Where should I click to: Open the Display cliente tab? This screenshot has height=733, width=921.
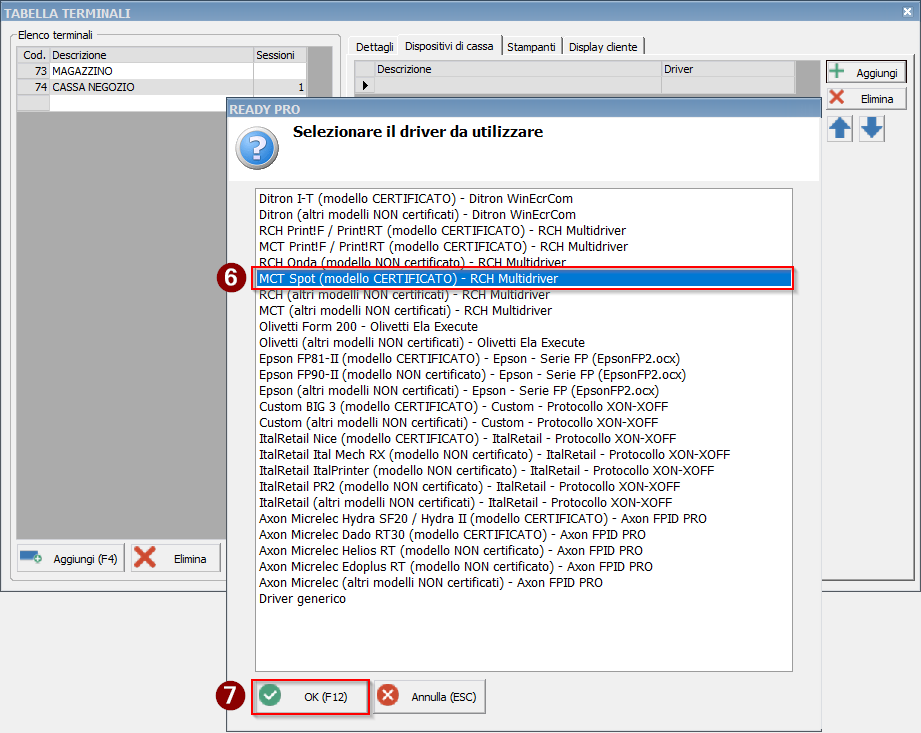point(604,47)
